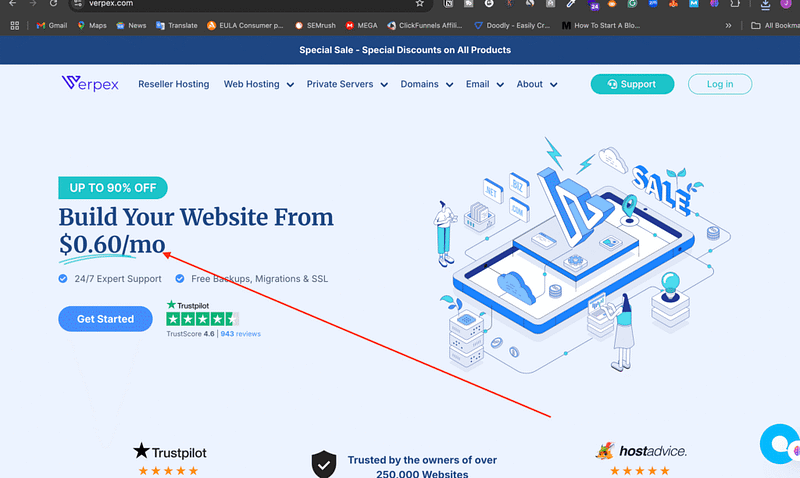
Task: Click the Get Started button
Action: tap(105, 319)
